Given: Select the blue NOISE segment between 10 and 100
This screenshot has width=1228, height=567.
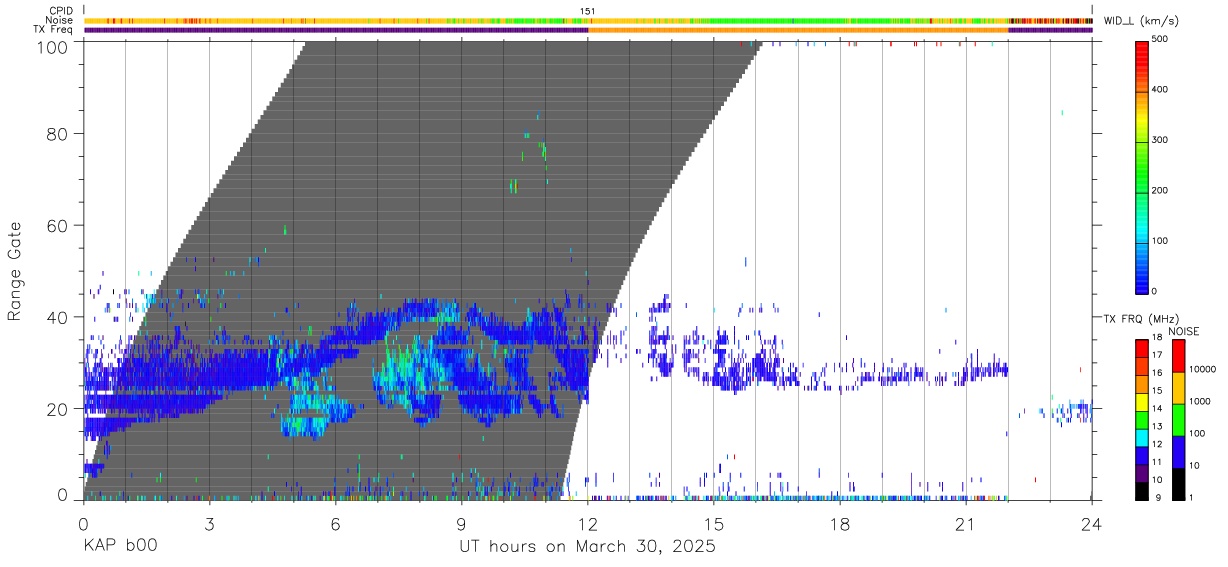Looking at the screenshot, I should coord(1178,451).
